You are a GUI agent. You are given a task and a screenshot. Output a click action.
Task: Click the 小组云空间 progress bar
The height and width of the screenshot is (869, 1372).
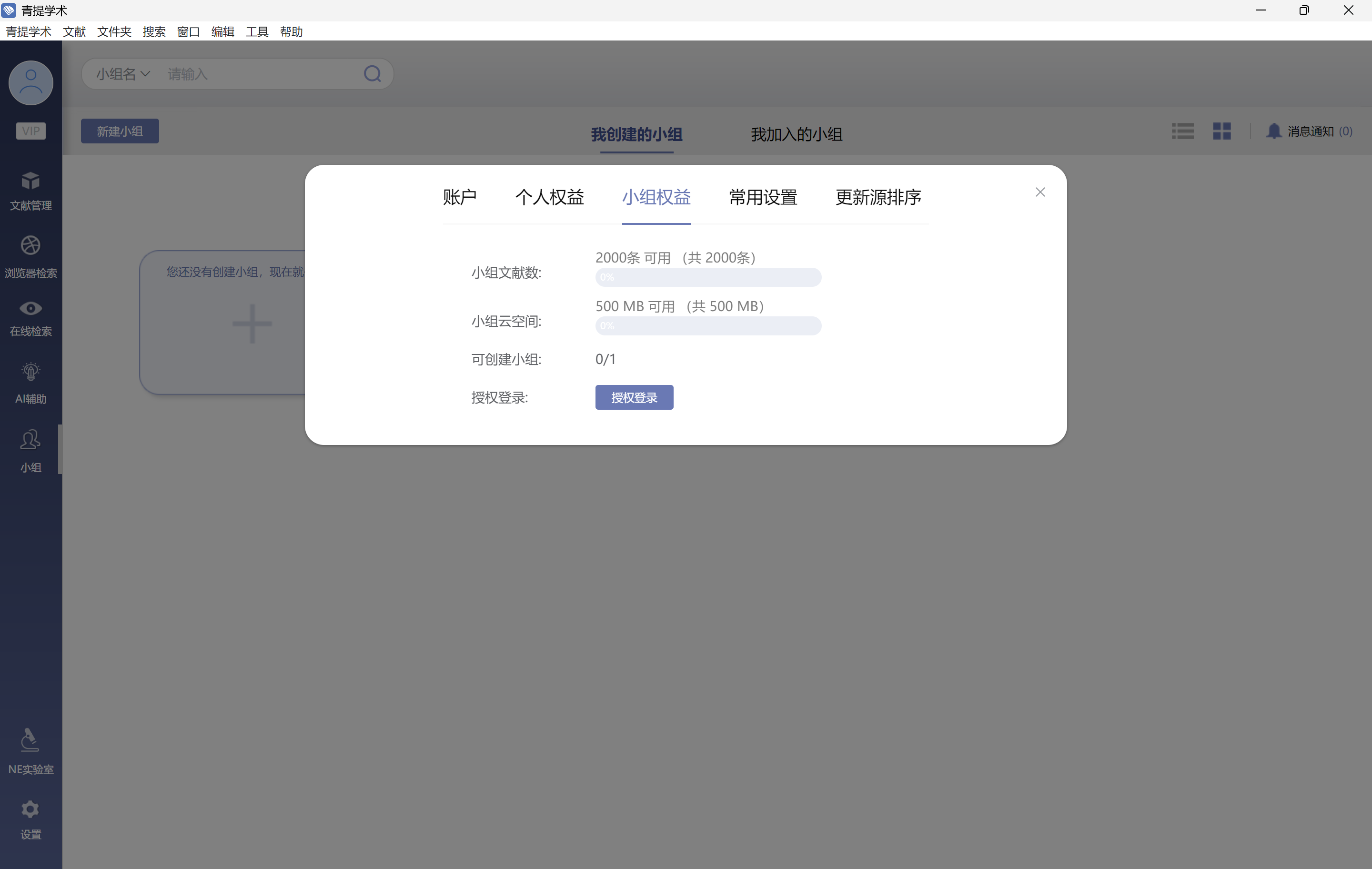click(708, 326)
